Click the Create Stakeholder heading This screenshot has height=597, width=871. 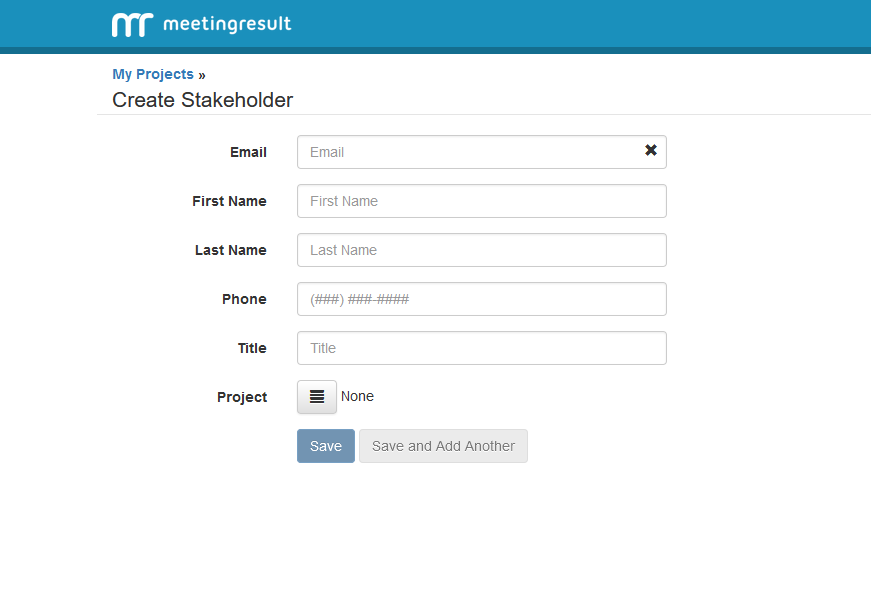202,100
